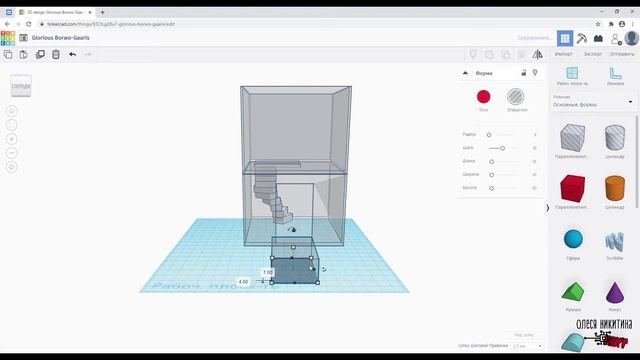Set shape to Hole mode

[516, 97]
